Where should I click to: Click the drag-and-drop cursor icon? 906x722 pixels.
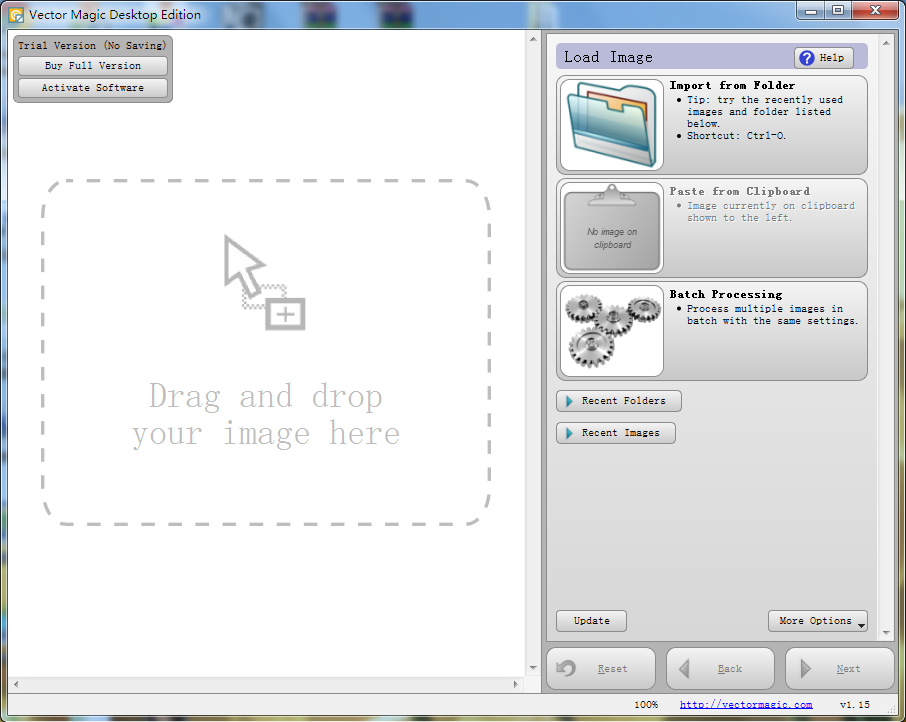(264, 283)
